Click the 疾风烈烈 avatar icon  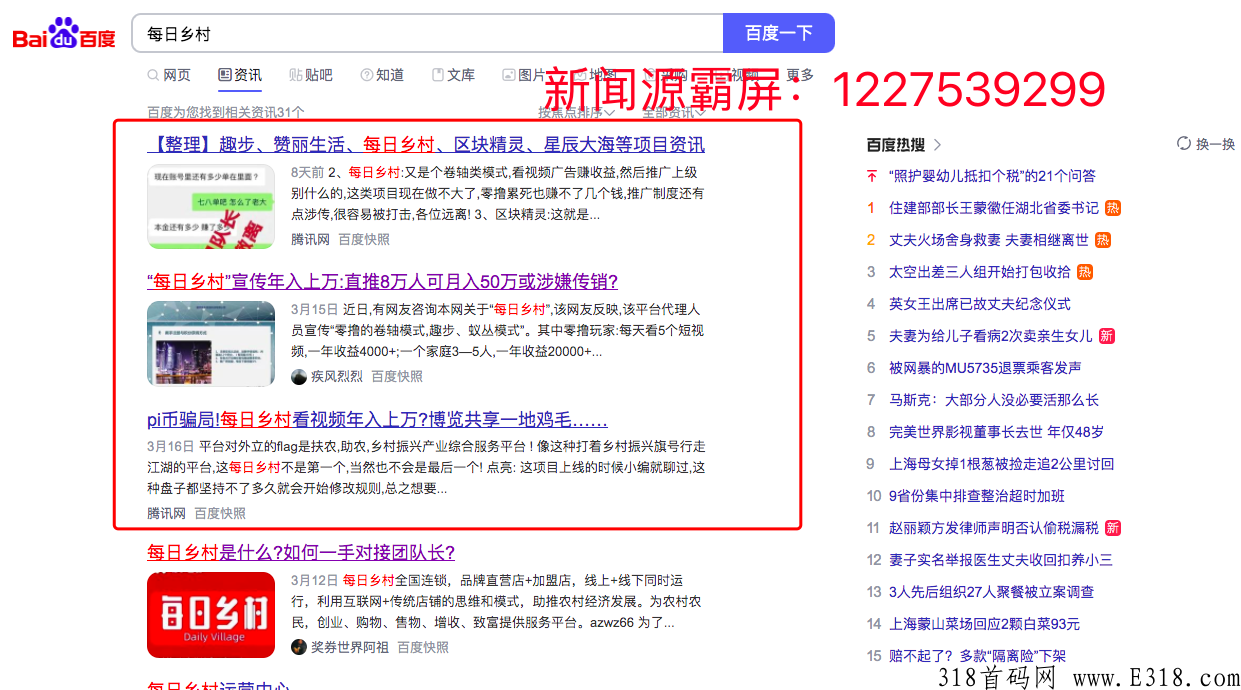299,377
